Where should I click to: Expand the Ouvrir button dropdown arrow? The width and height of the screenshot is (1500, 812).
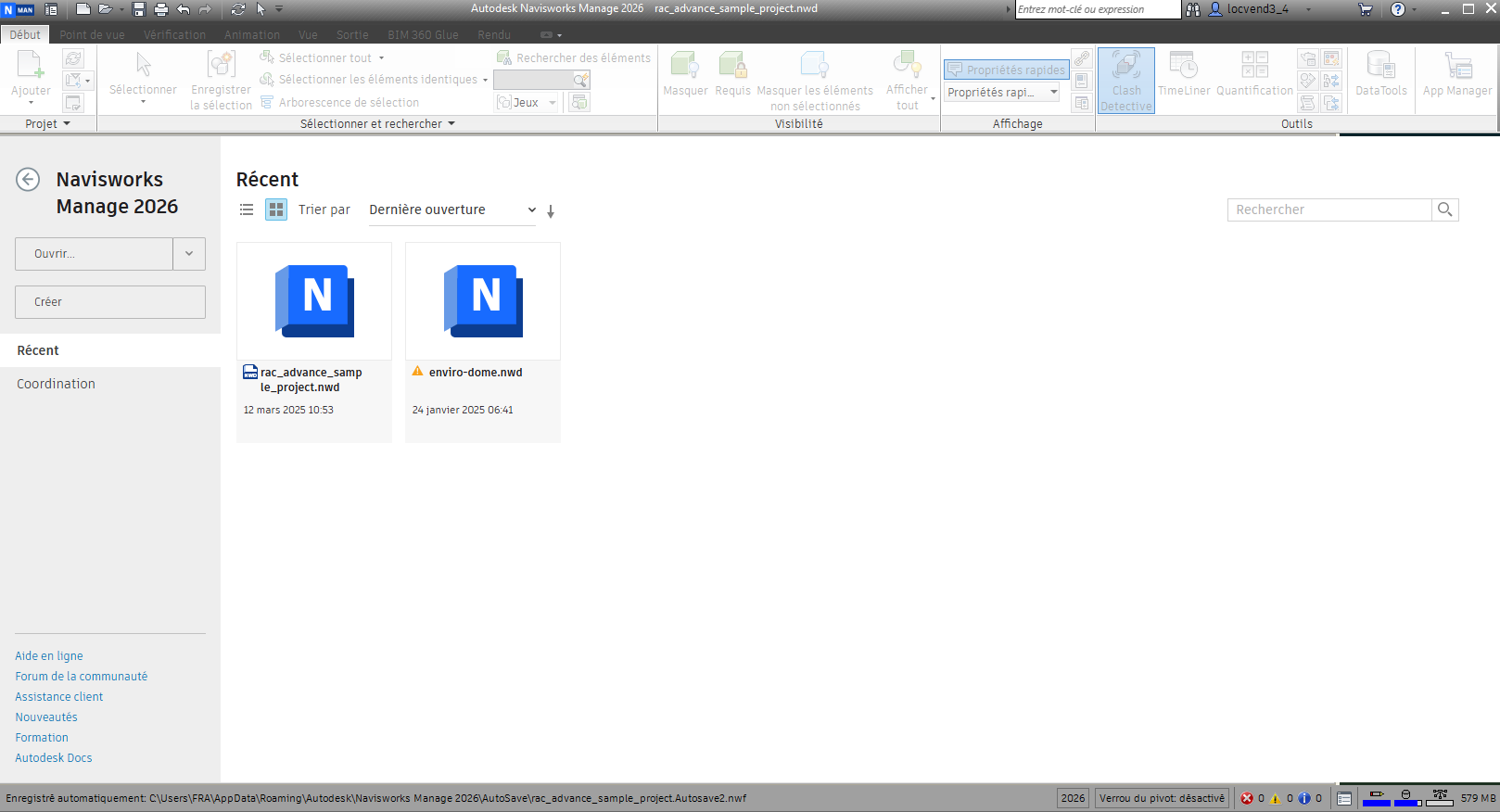(x=189, y=254)
